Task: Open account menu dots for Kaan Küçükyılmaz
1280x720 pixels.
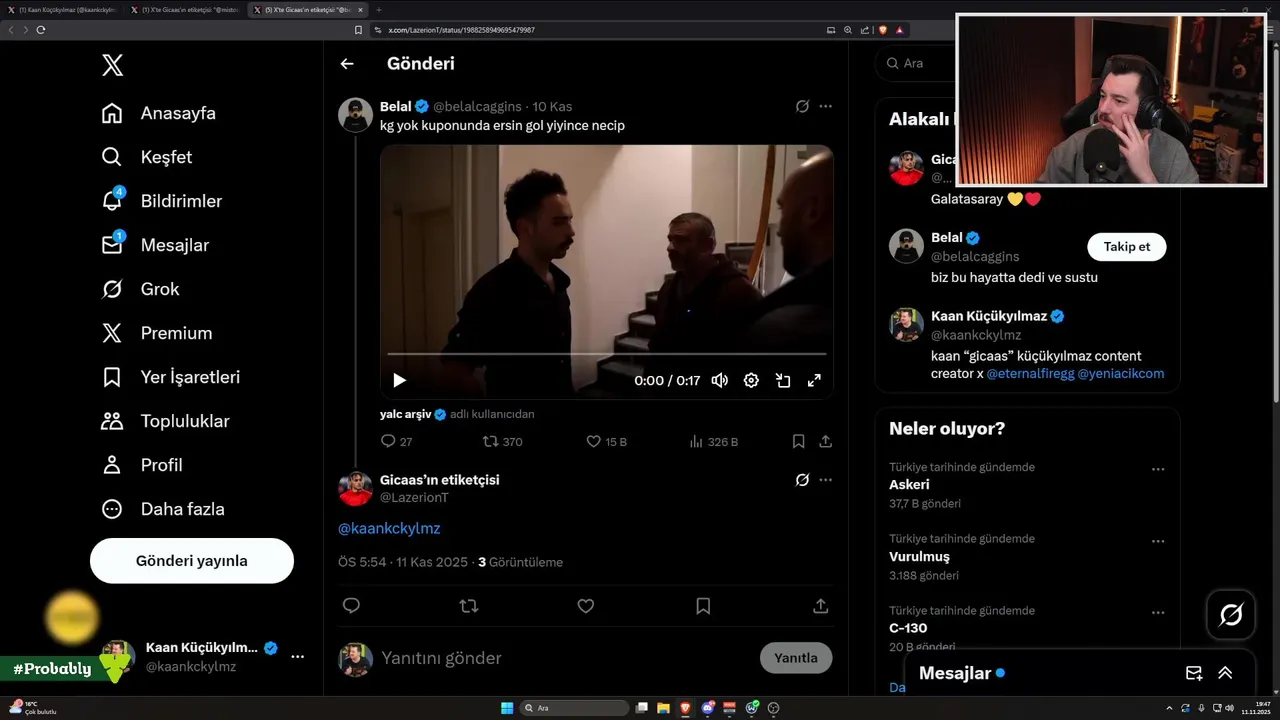Action: [297, 657]
